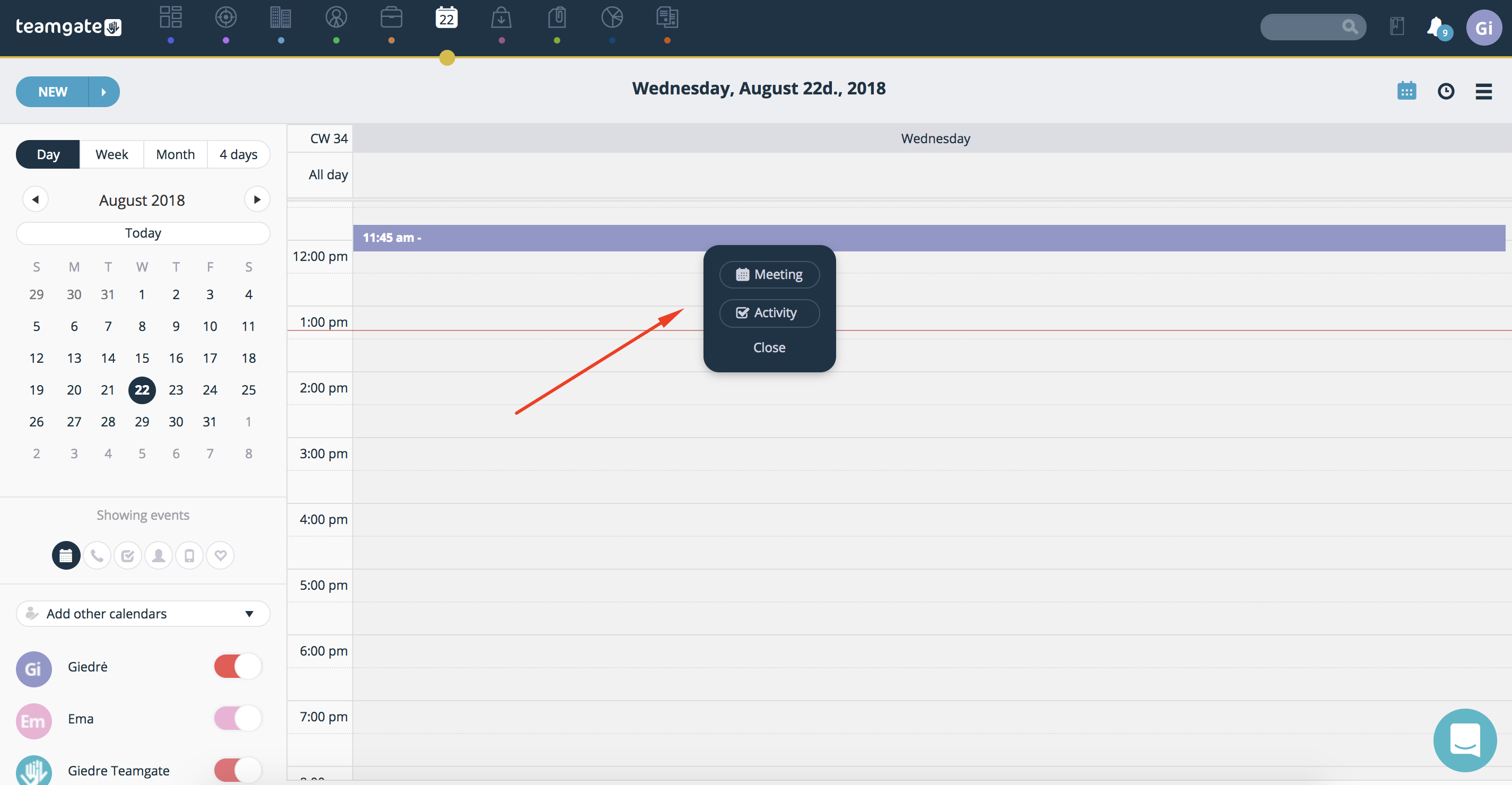Toggle the person events filter

(x=159, y=555)
